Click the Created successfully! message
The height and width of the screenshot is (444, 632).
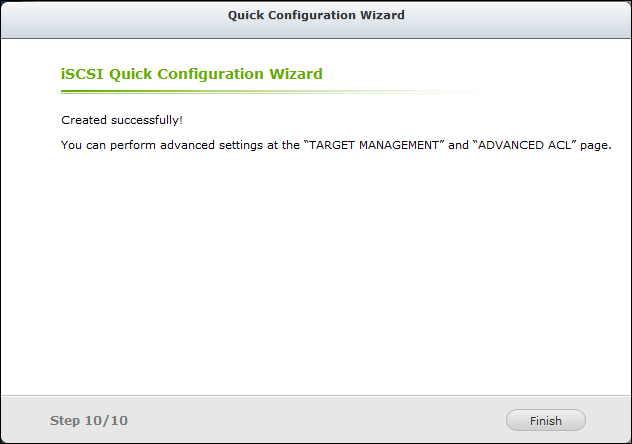[x=122, y=120]
